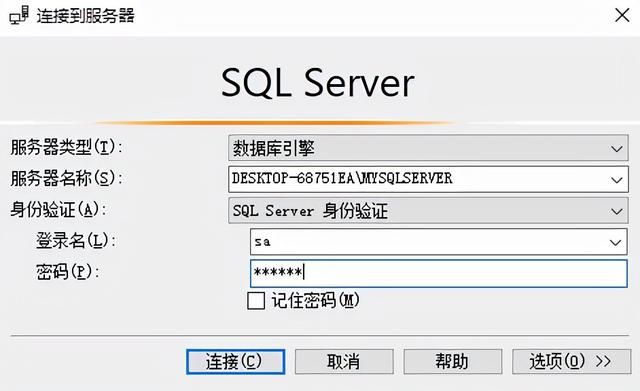
Task: Open 帮助 button
Action: coord(453,362)
